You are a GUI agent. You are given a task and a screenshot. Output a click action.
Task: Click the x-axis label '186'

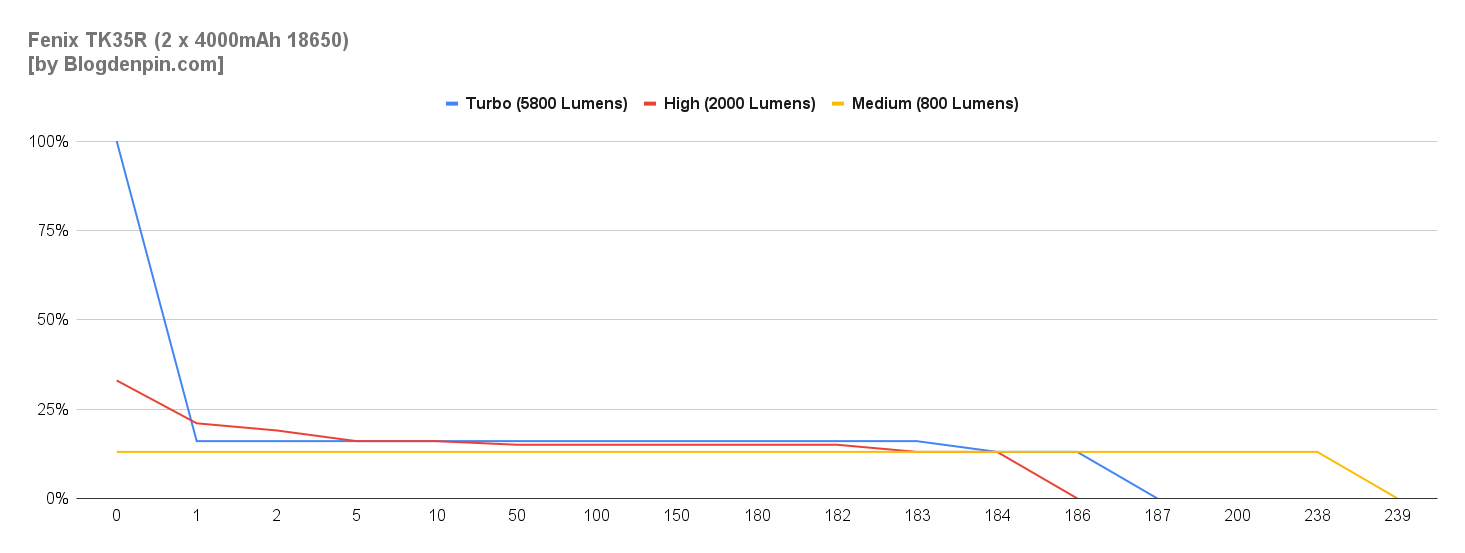tap(1077, 516)
